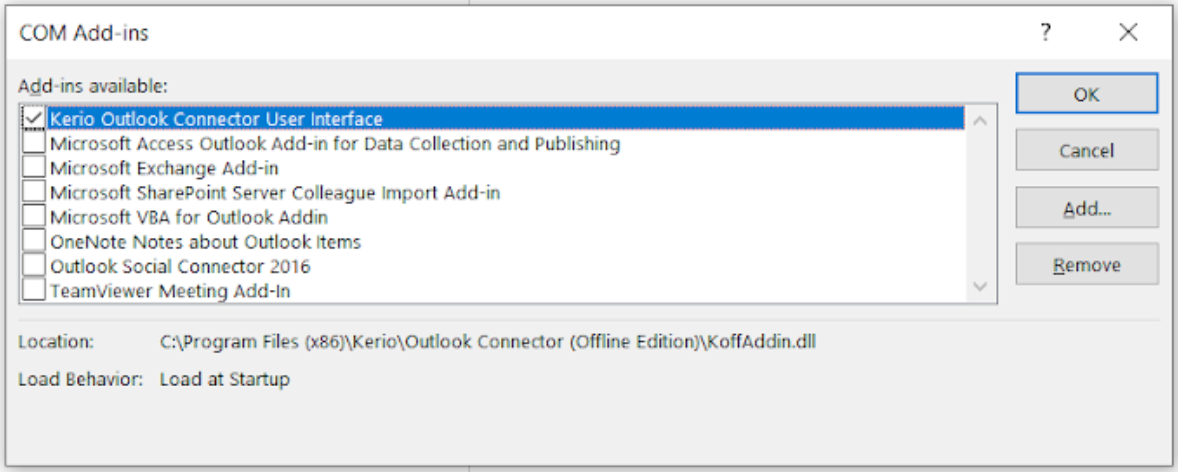Enable Microsoft Access Outlook Add-in checkbox
The height and width of the screenshot is (472, 1178).
tap(34, 144)
